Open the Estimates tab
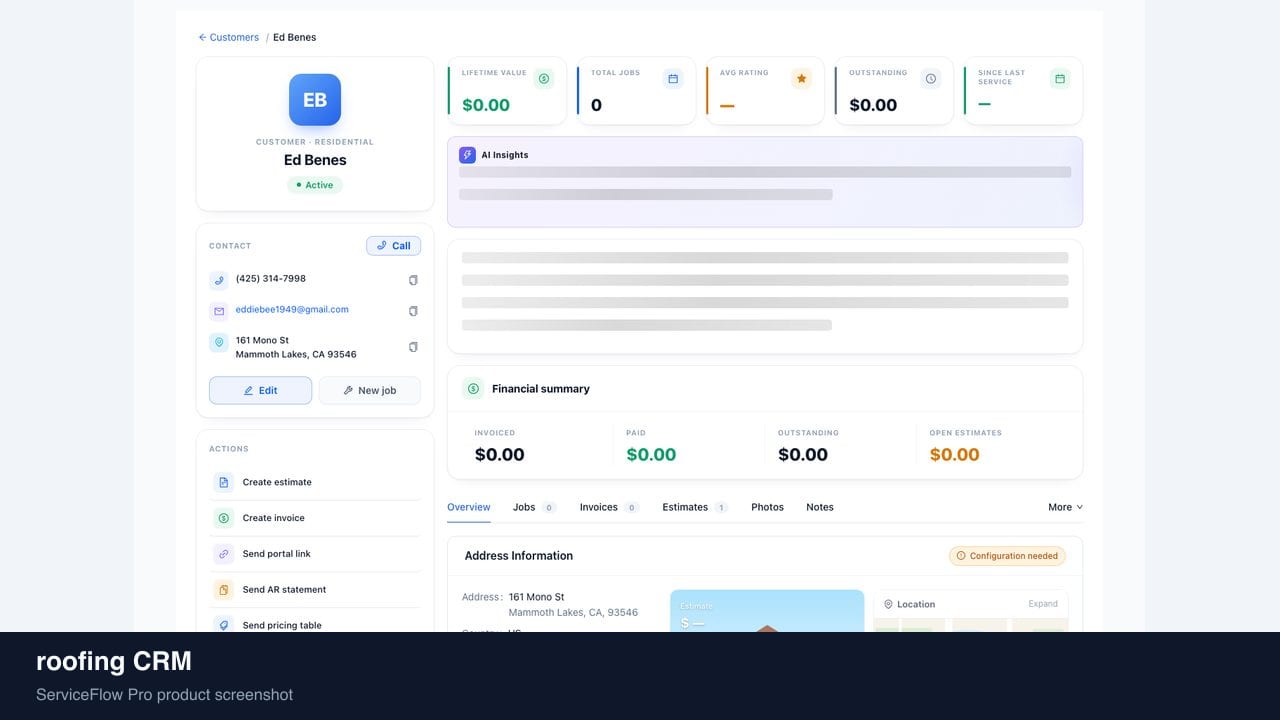This screenshot has height=720, width=1280. coord(695,507)
